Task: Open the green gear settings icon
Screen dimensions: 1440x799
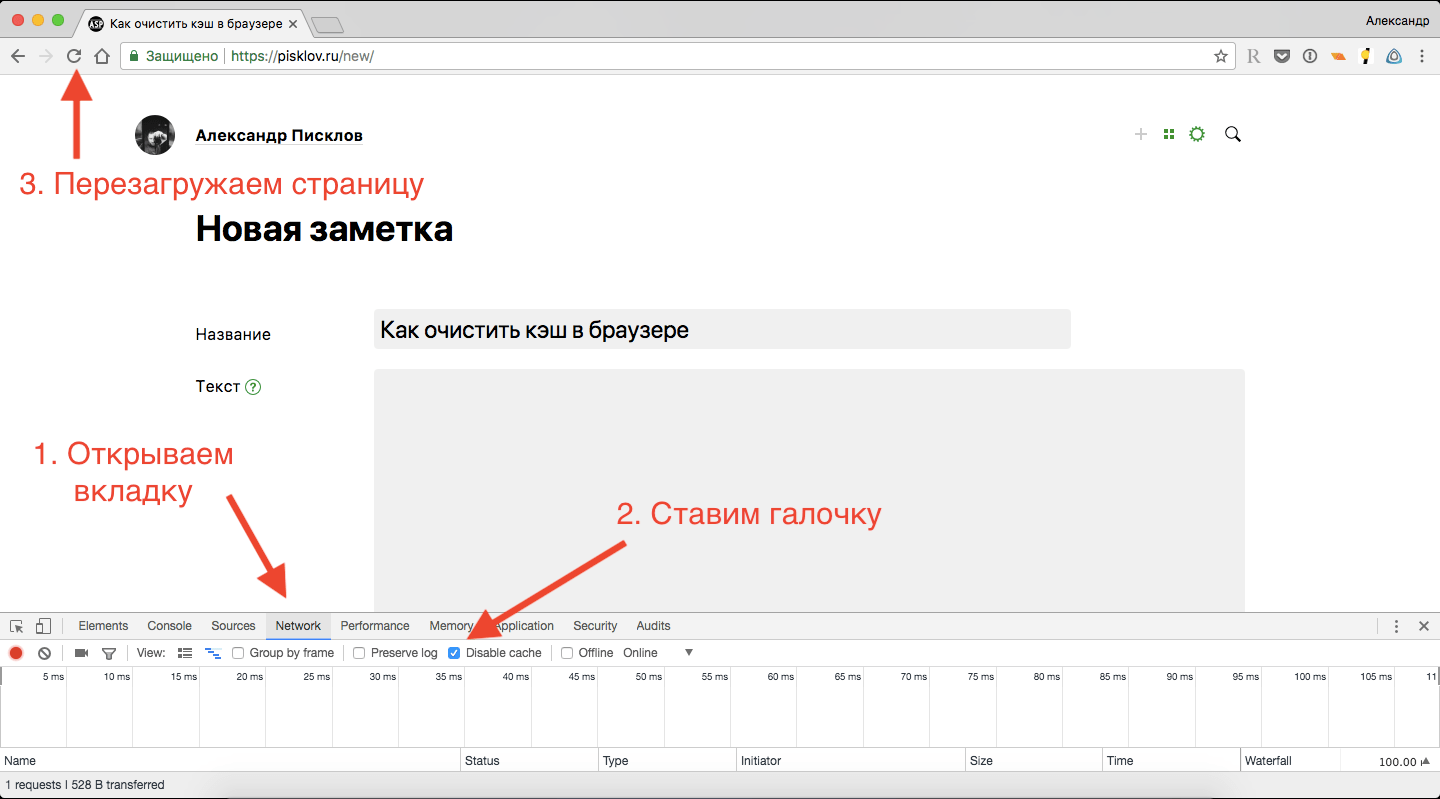Action: [x=1197, y=134]
